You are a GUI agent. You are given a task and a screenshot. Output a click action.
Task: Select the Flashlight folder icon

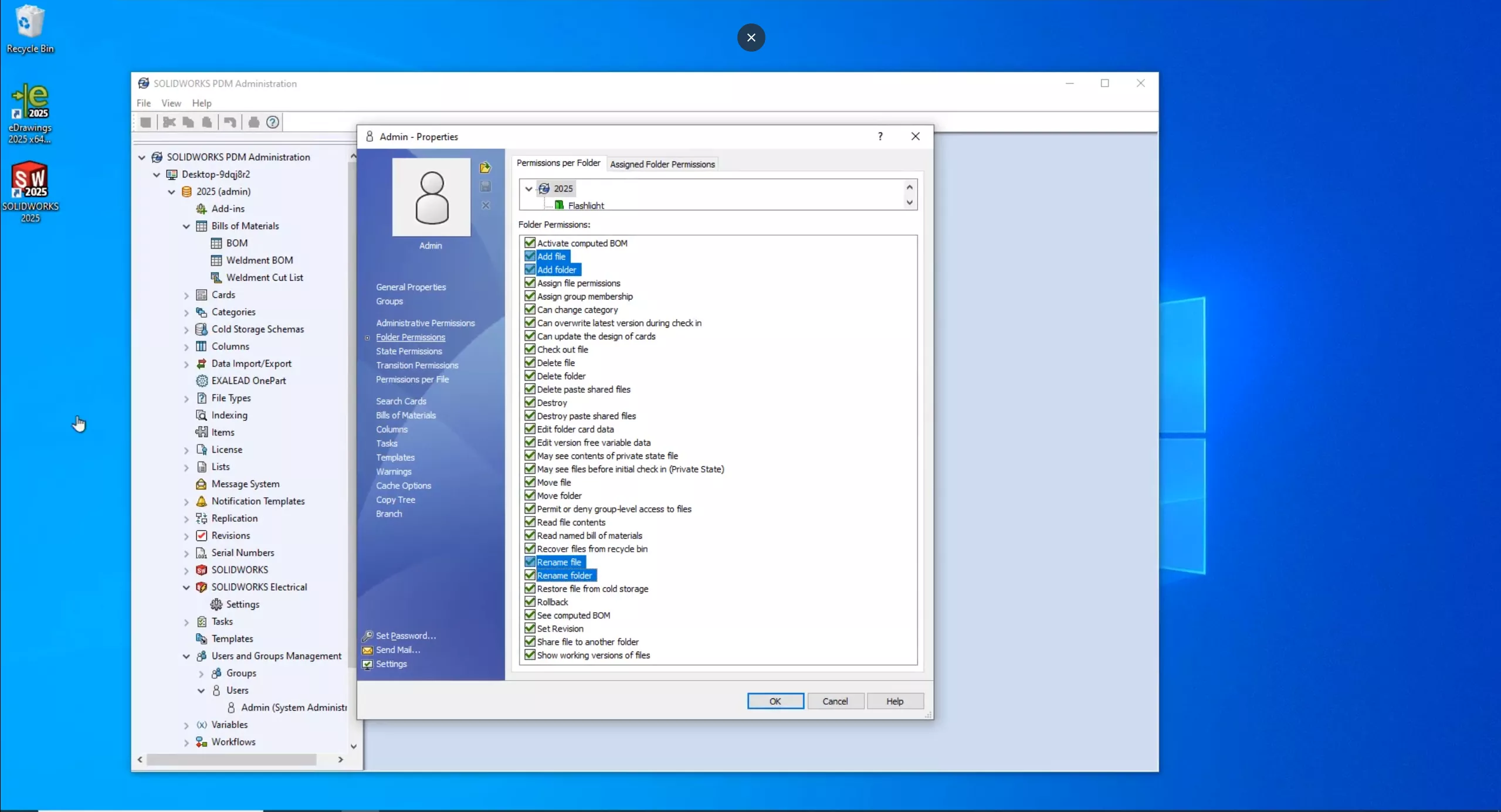pos(559,205)
